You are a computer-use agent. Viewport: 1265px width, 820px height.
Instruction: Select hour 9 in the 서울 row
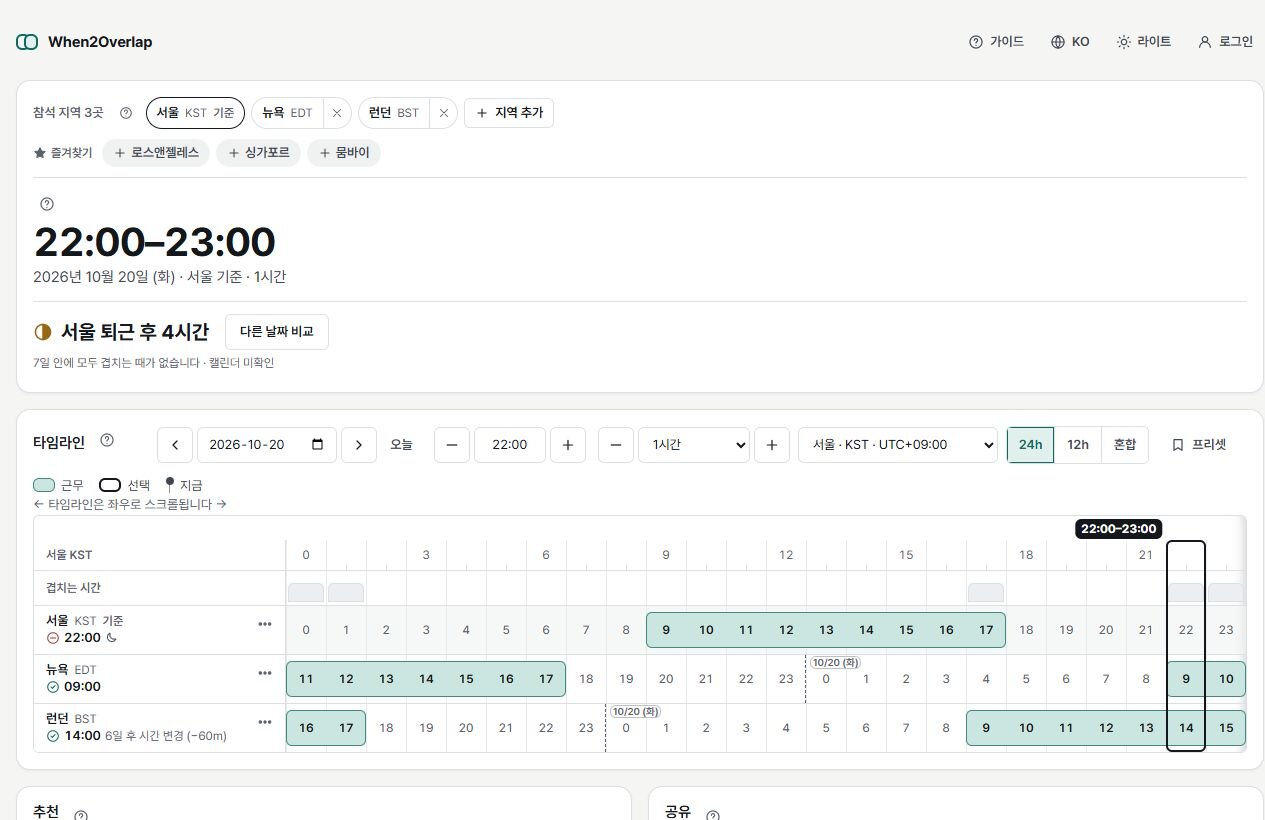tap(666, 630)
